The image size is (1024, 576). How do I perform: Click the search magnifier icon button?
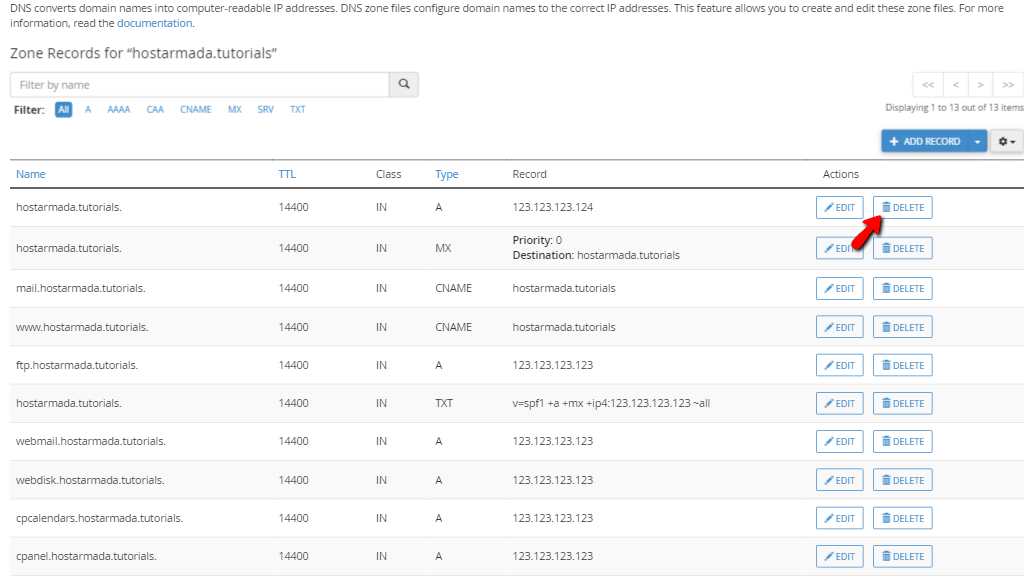[404, 84]
